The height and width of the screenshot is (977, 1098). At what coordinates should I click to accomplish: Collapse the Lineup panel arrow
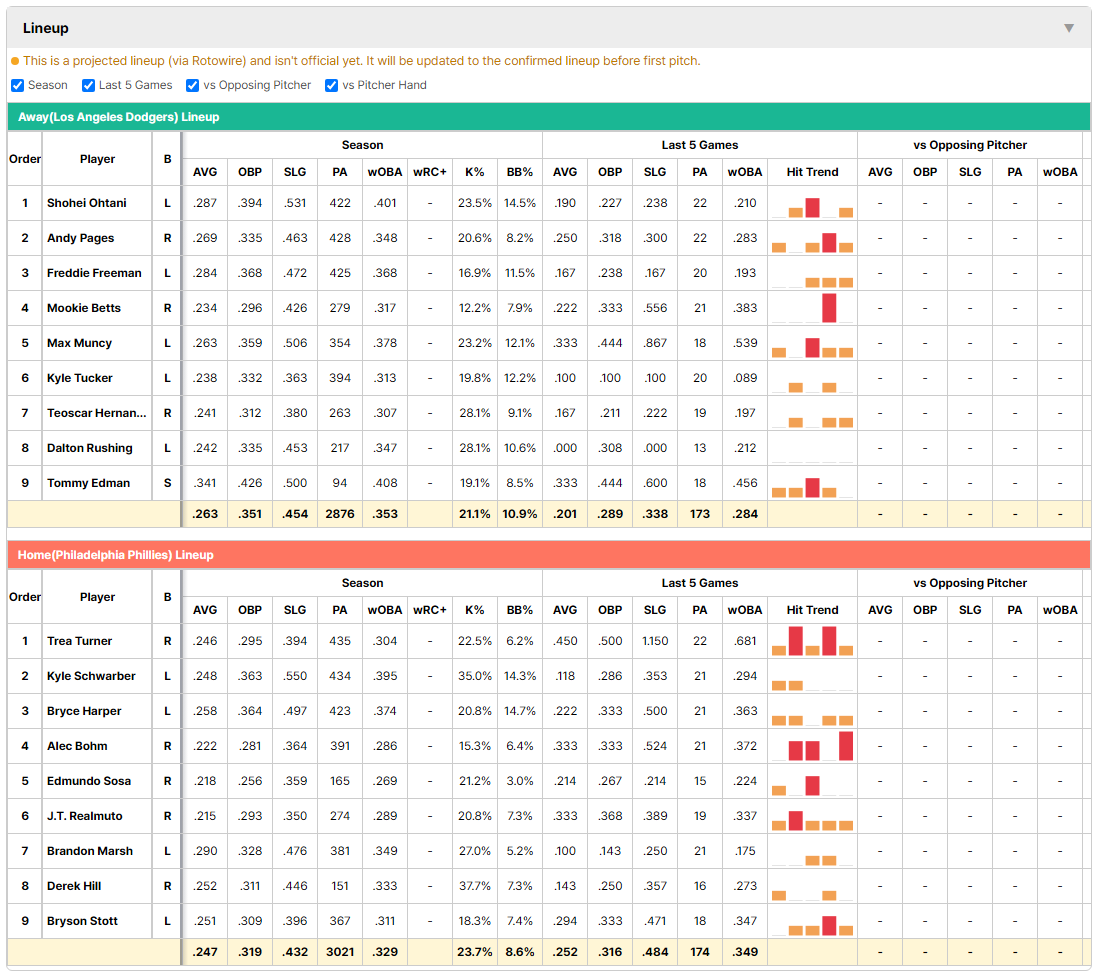coord(1069,28)
